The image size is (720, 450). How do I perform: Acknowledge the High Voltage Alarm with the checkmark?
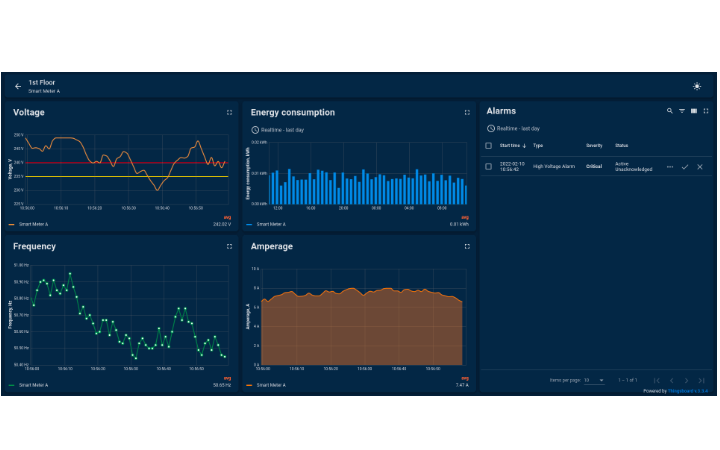tap(685, 167)
